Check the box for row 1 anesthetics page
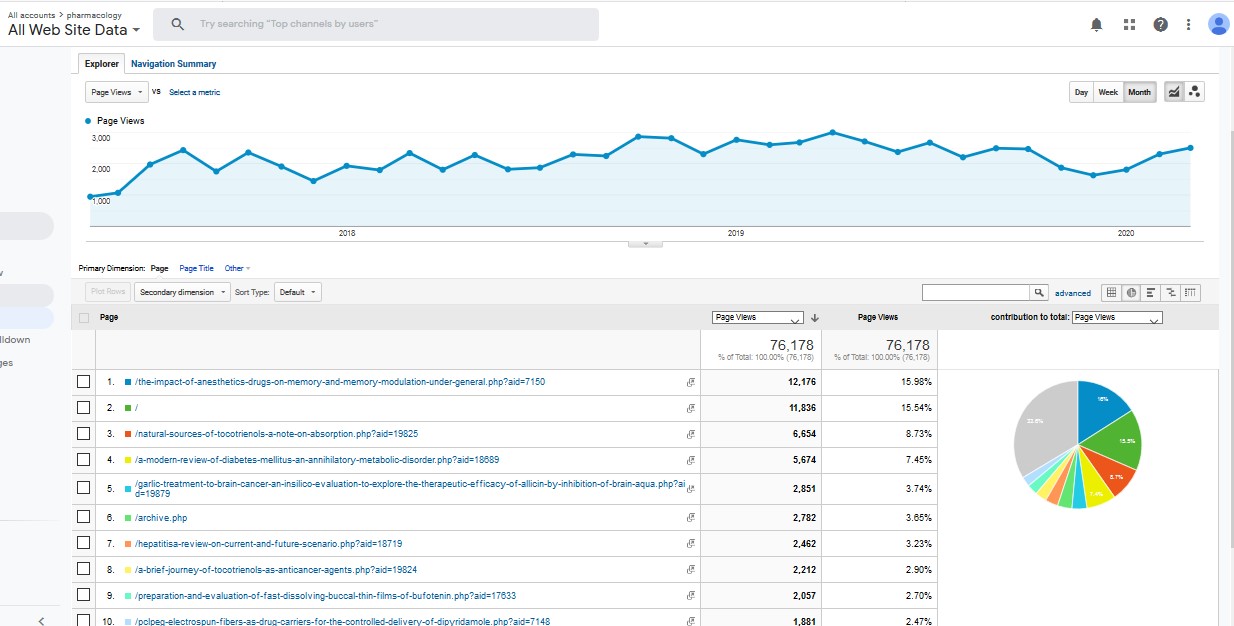Viewport: 1234px width, 626px height. [x=84, y=382]
